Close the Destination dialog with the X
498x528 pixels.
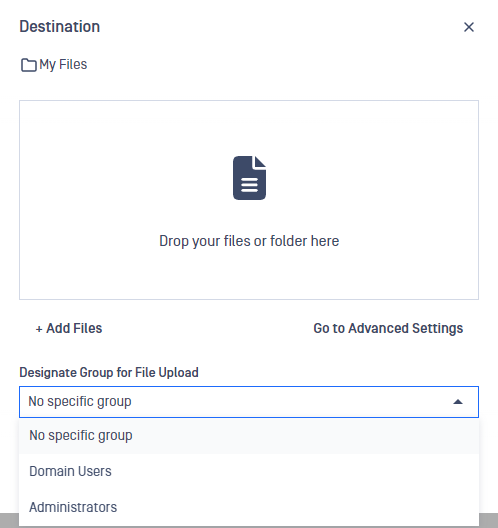tap(469, 27)
